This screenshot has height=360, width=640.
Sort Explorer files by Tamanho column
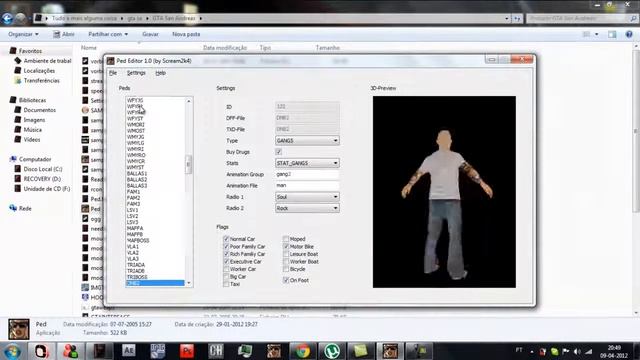(328, 48)
